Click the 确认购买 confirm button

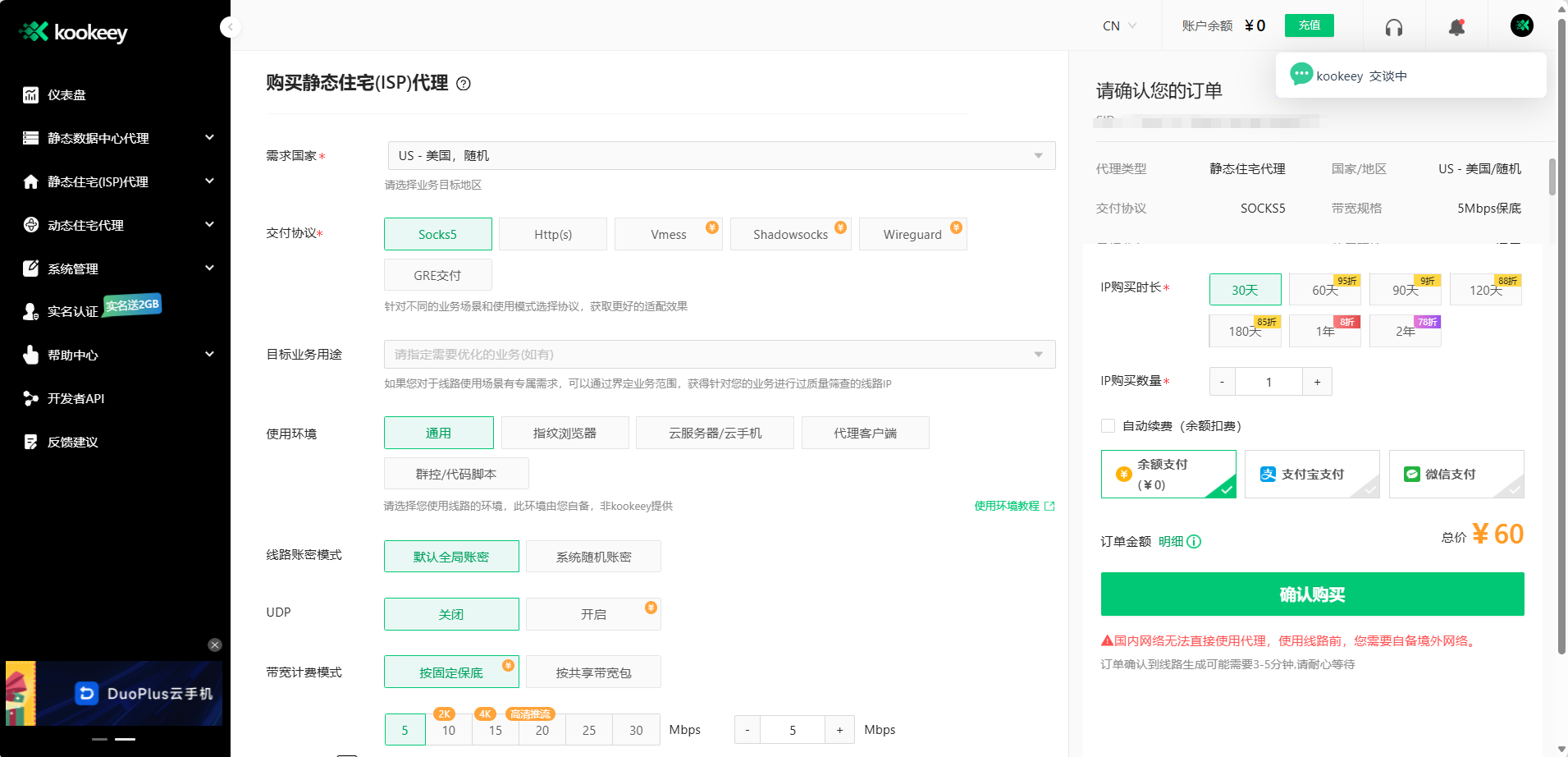tap(1312, 594)
